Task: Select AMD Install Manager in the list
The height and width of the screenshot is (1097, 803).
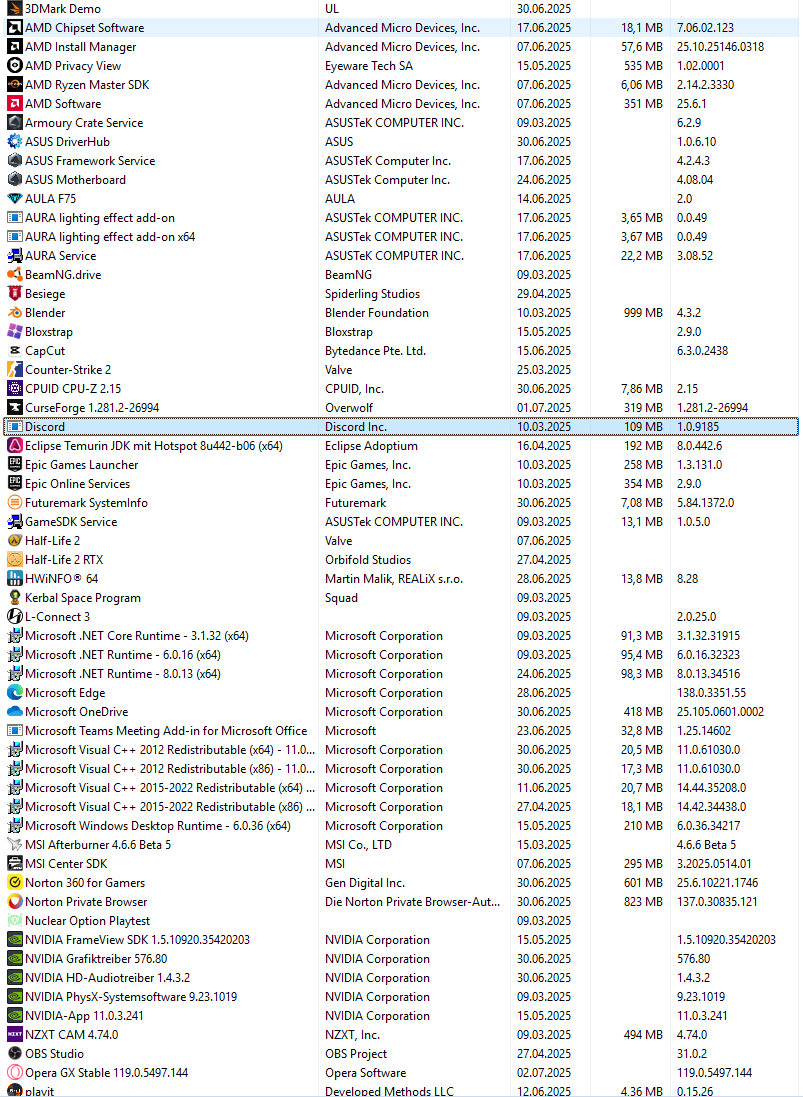Action: (80, 47)
